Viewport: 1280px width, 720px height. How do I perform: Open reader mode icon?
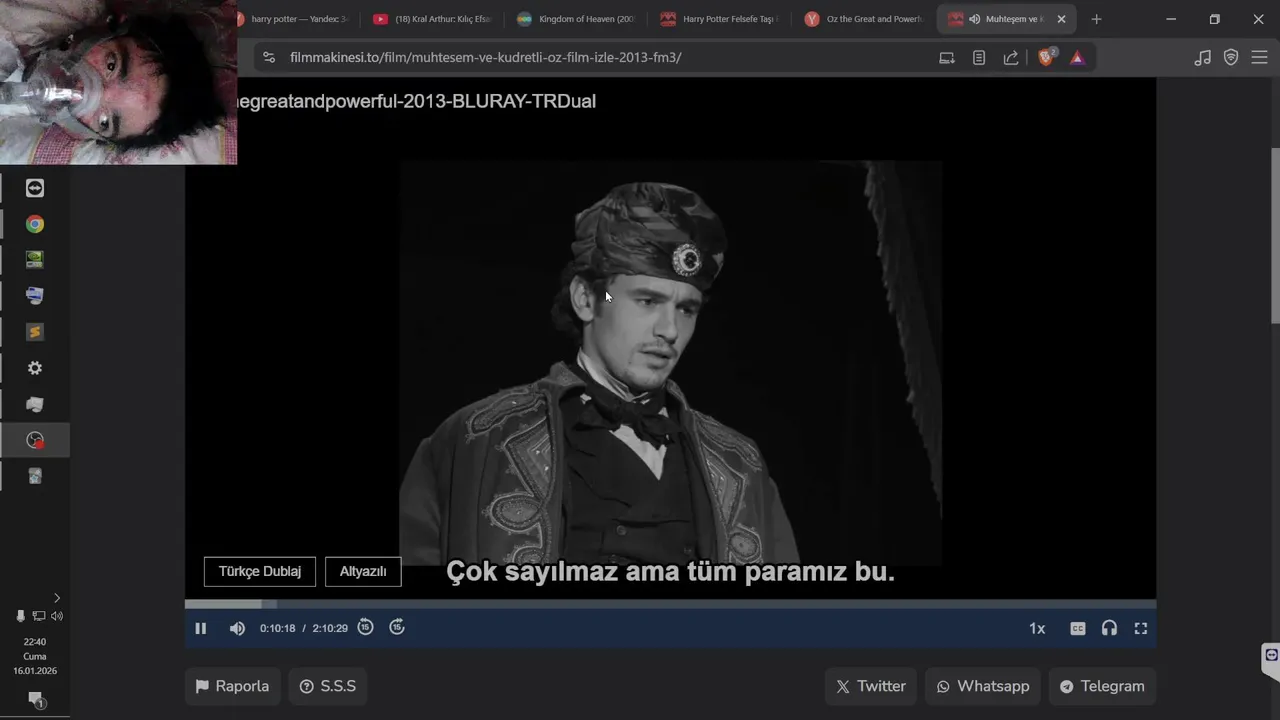point(979,58)
